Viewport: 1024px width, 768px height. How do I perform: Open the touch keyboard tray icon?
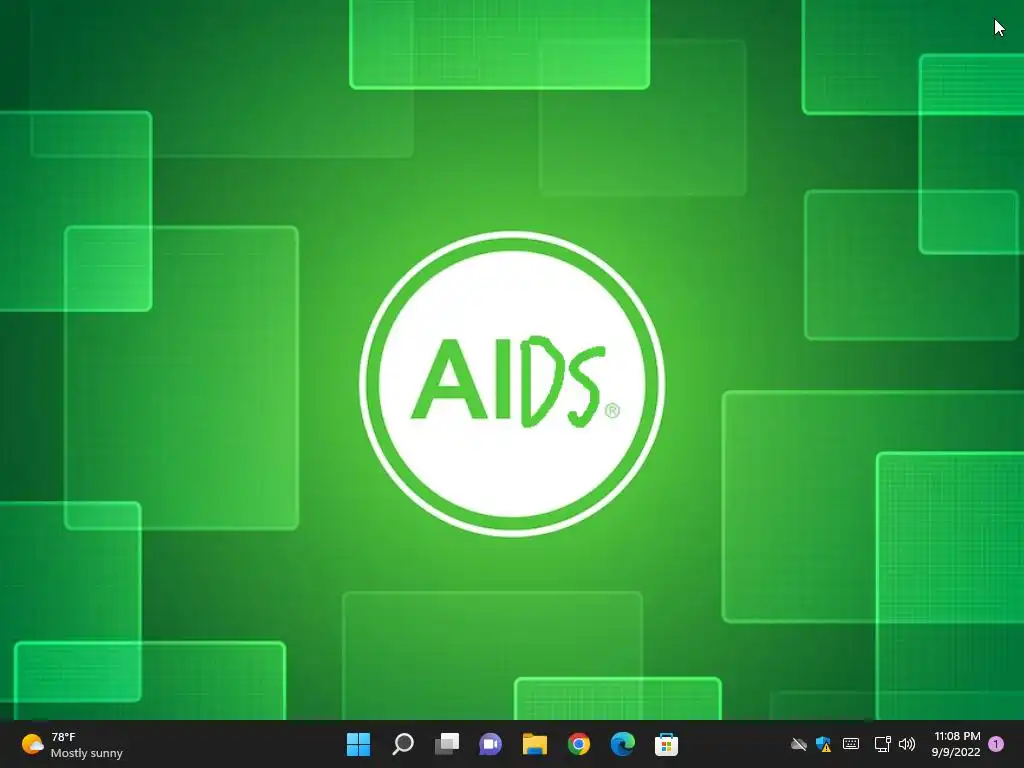[x=850, y=744]
